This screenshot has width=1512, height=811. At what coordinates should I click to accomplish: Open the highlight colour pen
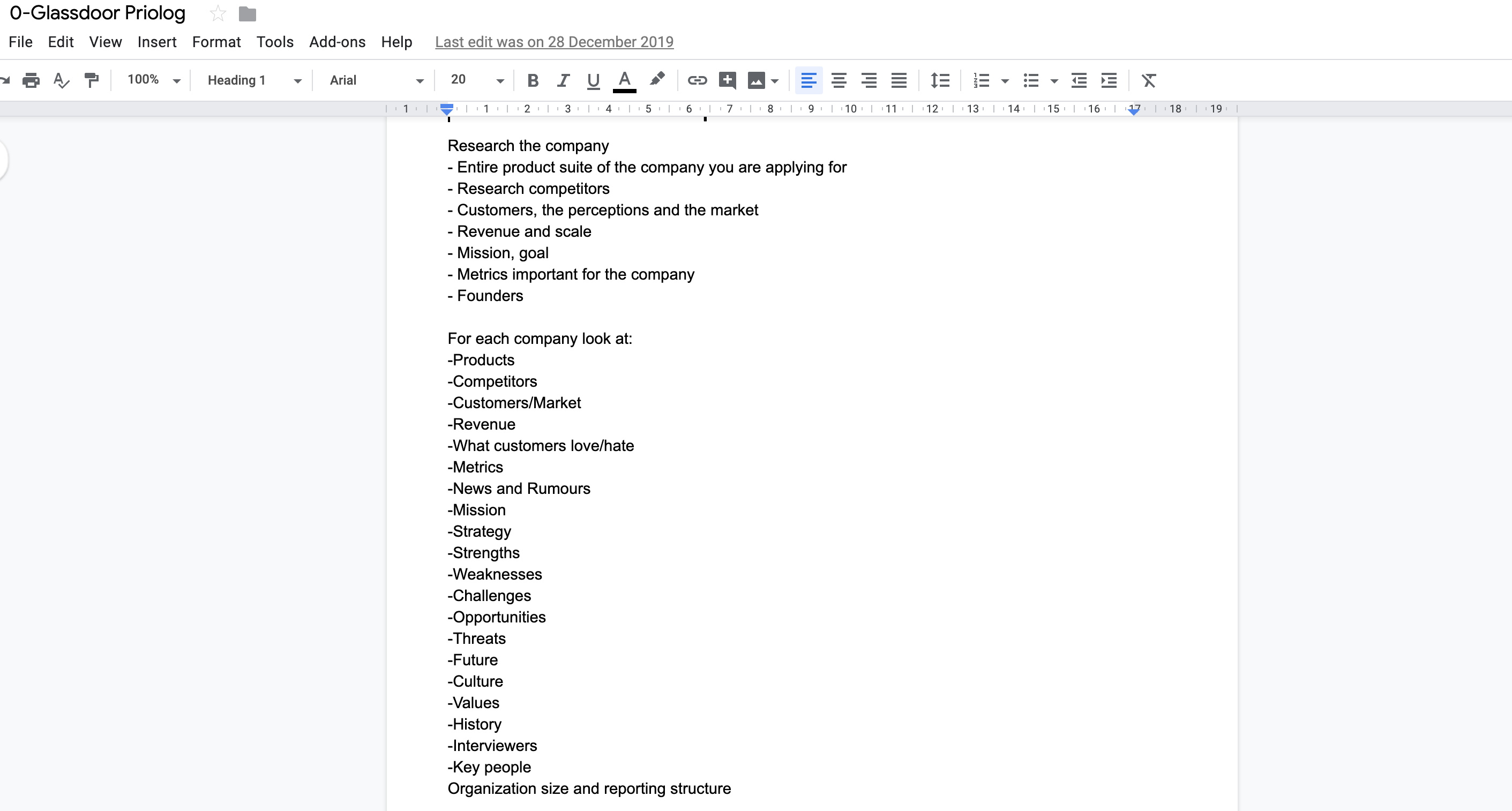point(657,79)
